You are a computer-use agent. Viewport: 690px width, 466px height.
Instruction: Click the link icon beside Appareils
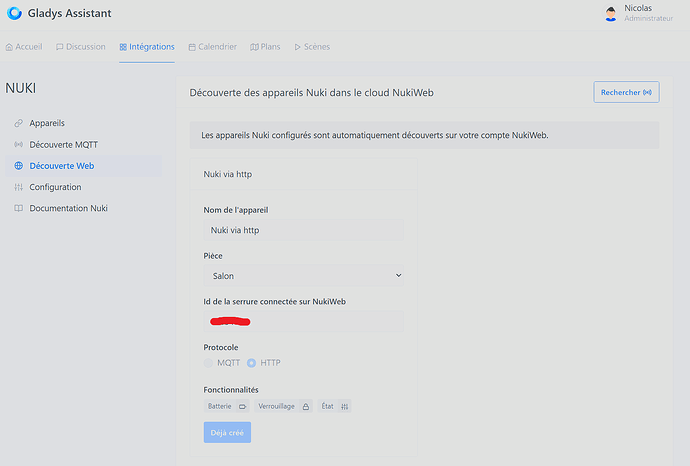coord(19,123)
